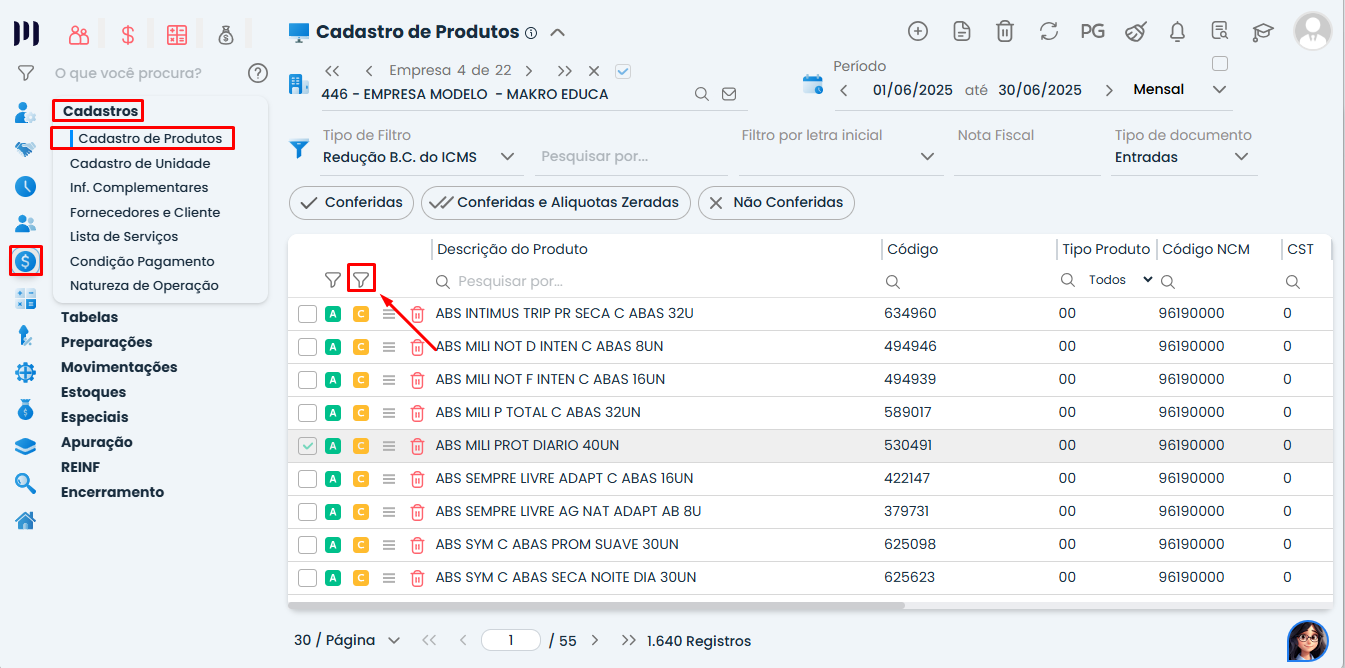Collapse the Cadastro de Produtos header chevron

click(557, 31)
